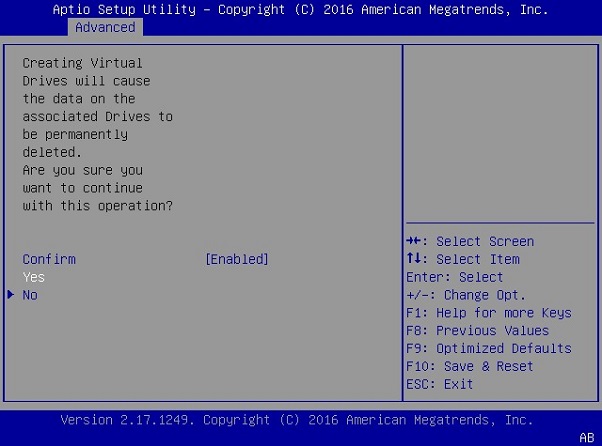Click the +/-: Change Opt. hint

tap(466, 295)
